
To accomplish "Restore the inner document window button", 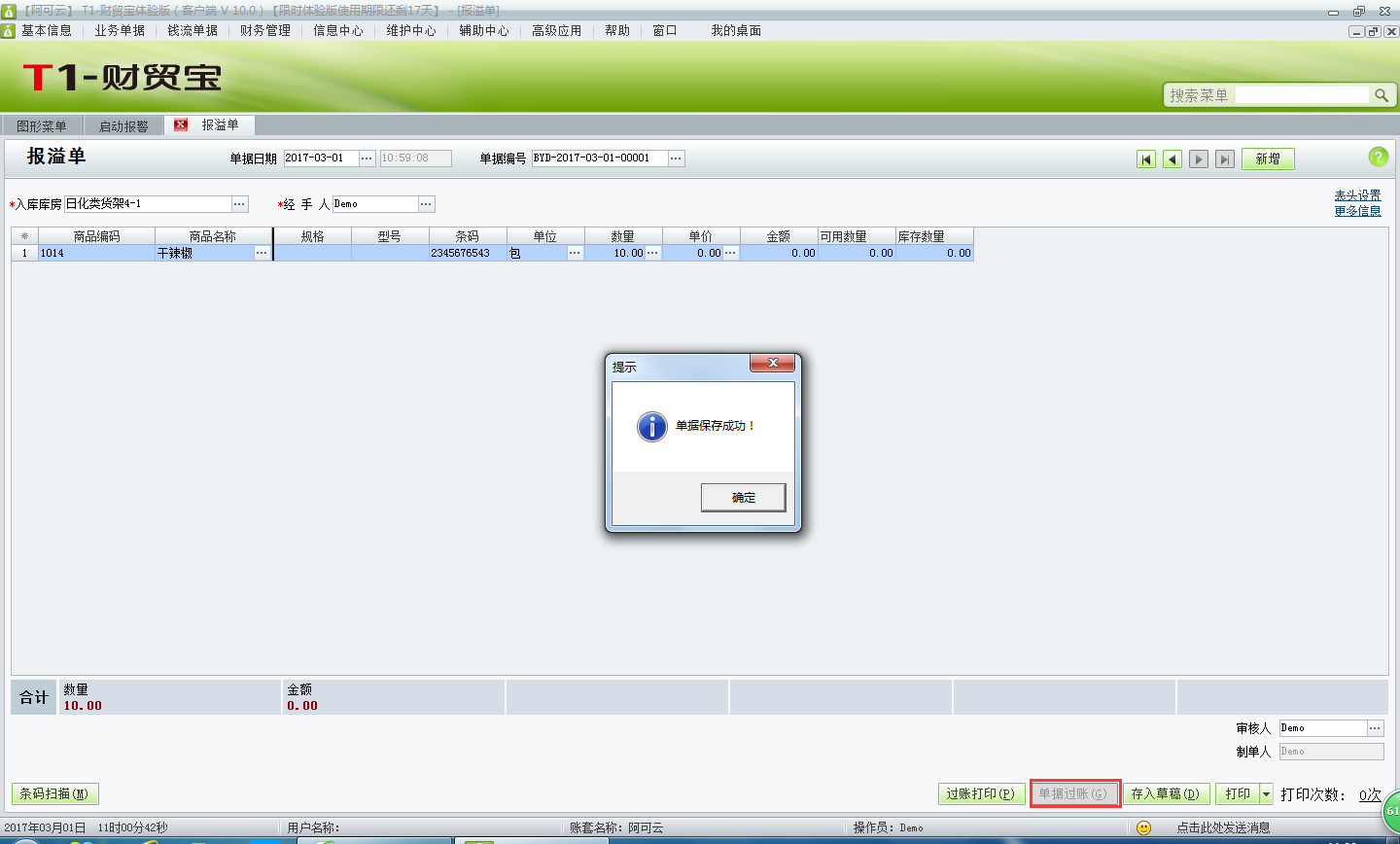I will (x=1374, y=31).
